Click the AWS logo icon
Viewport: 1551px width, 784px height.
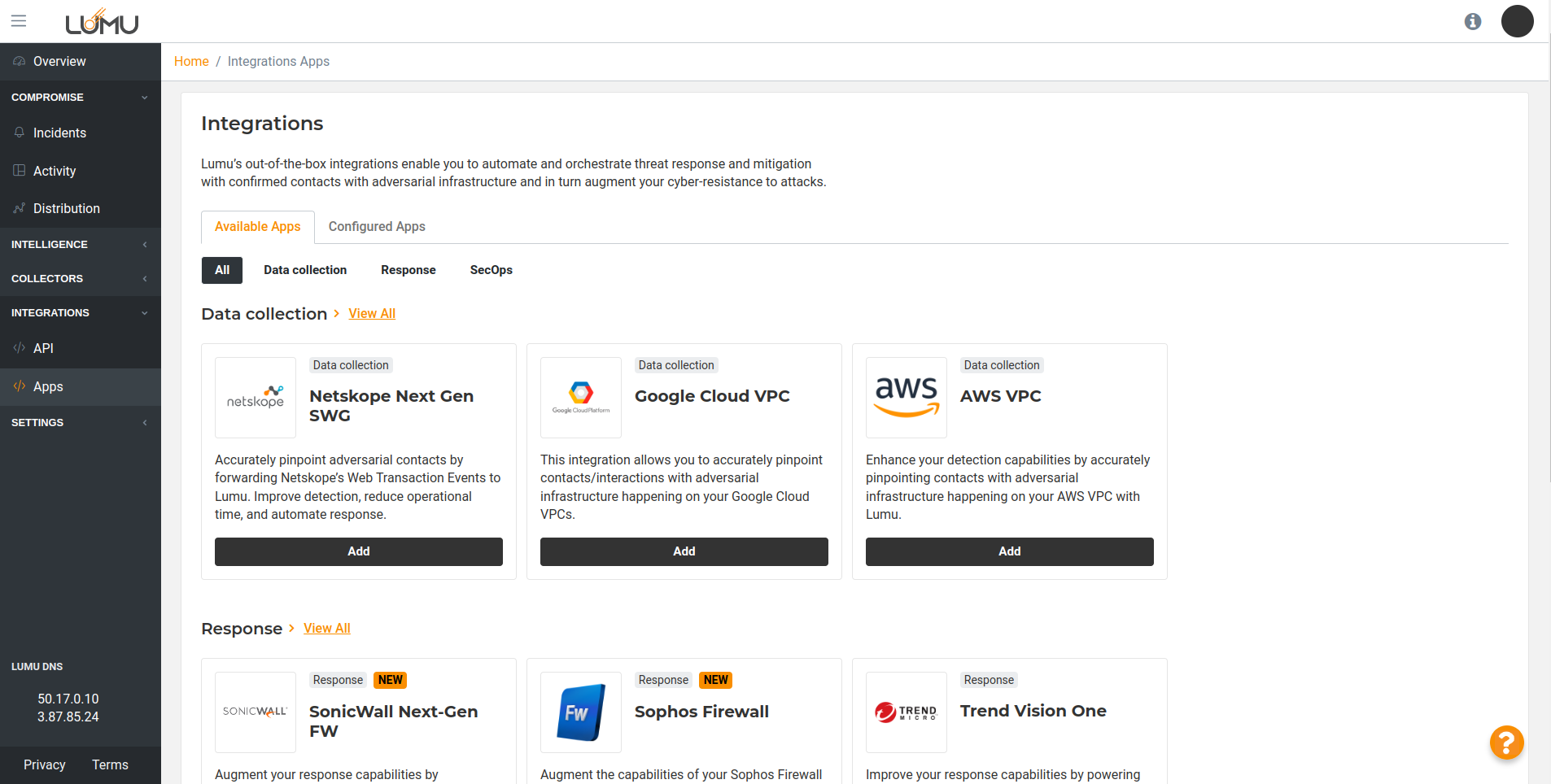906,398
